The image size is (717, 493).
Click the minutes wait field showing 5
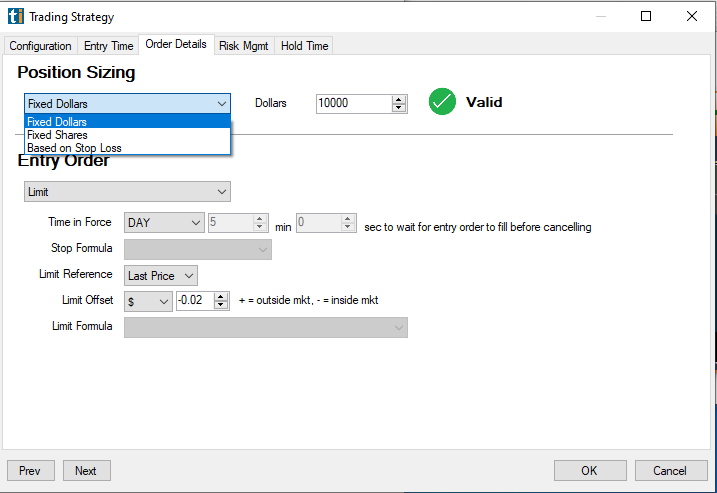click(x=231, y=223)
